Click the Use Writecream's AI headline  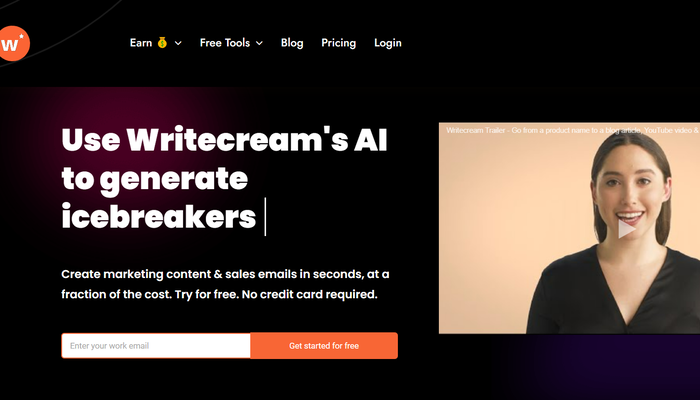click(x=224, y=140)
